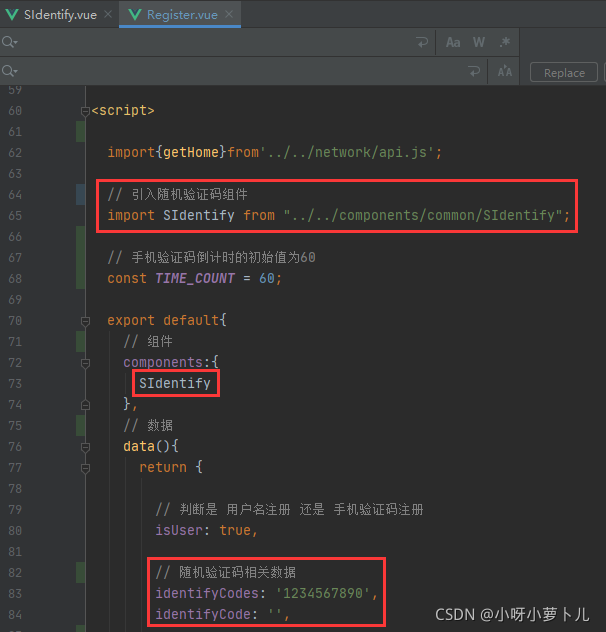This screenshot has width=606, height=632.
Task: Click the TIME_COUNT constant
Action: pos(195,279)
